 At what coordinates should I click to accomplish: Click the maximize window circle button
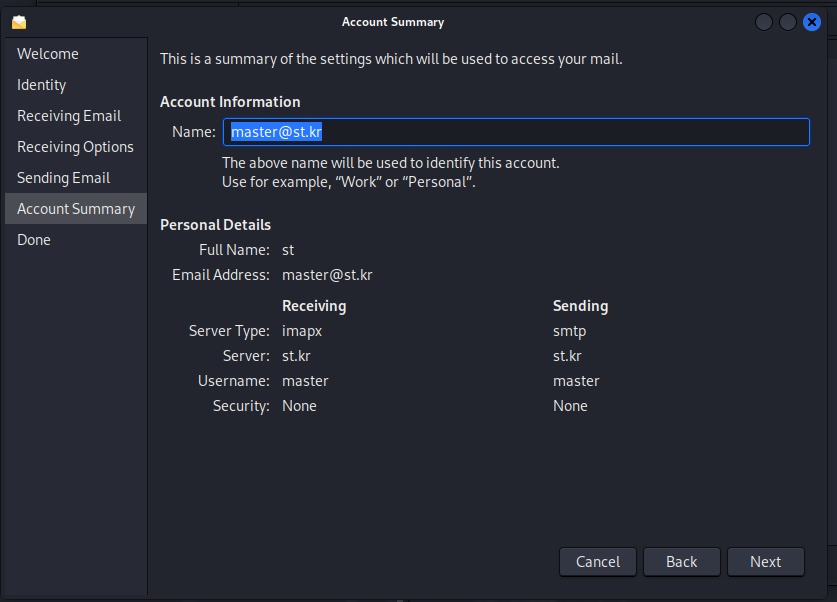coord(787,22)
